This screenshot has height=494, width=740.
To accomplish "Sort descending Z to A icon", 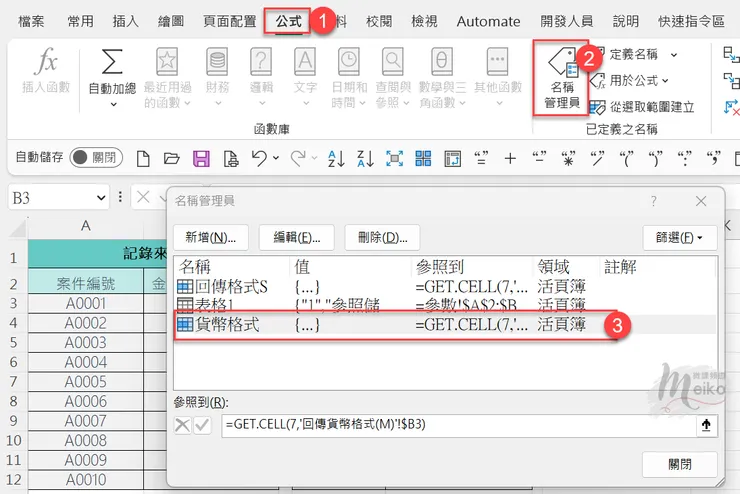I will [x=365, y=159].
